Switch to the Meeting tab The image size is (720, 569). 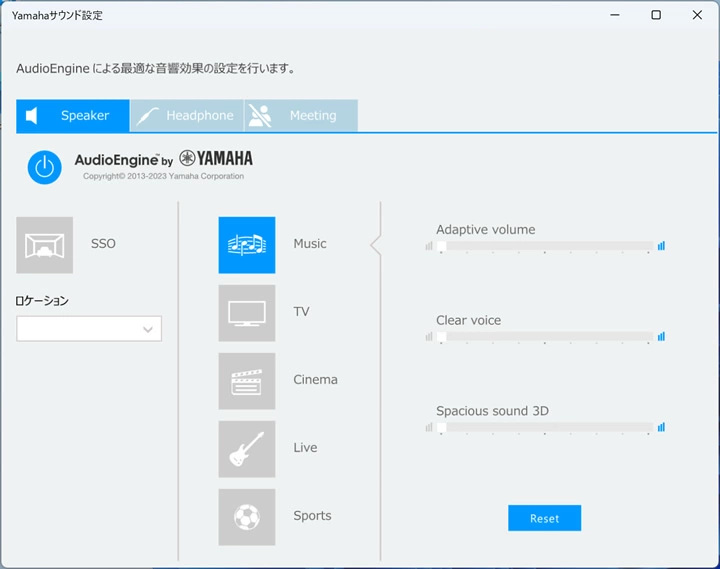[300, 116]
